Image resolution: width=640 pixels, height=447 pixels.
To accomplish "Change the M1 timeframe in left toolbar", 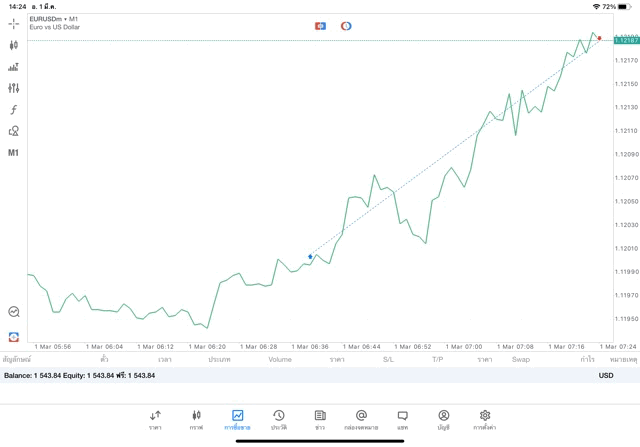I will 13,153.
